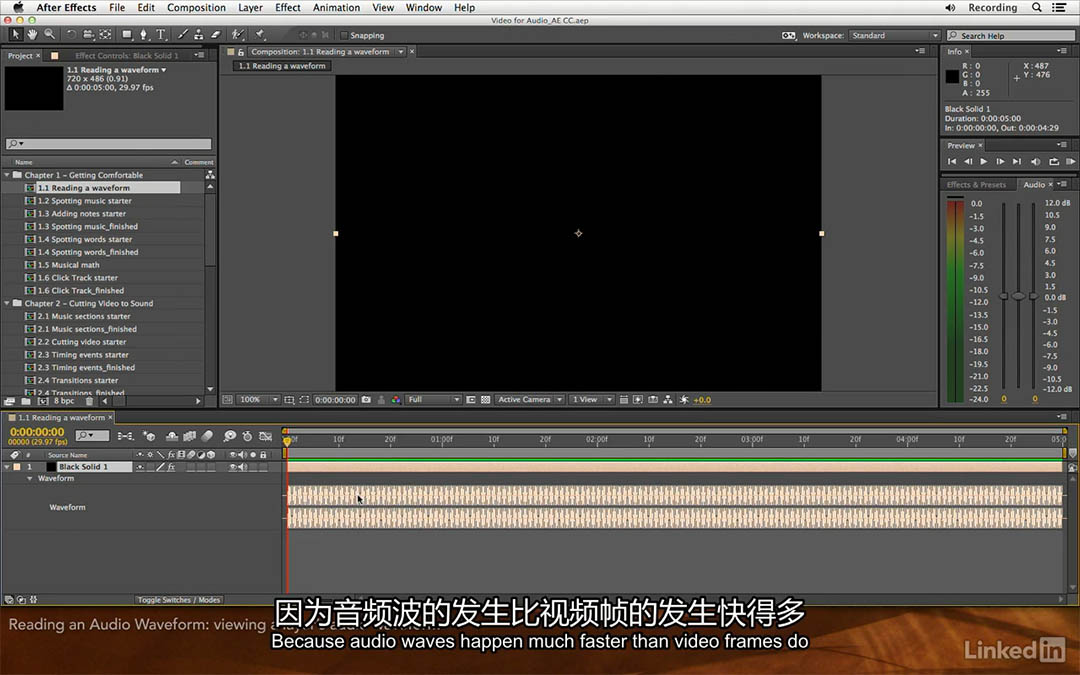This screenshot has height=675, width=1080.
Task: Open the Layer menu
Action: pyautogui.click(x=250, y=8)
